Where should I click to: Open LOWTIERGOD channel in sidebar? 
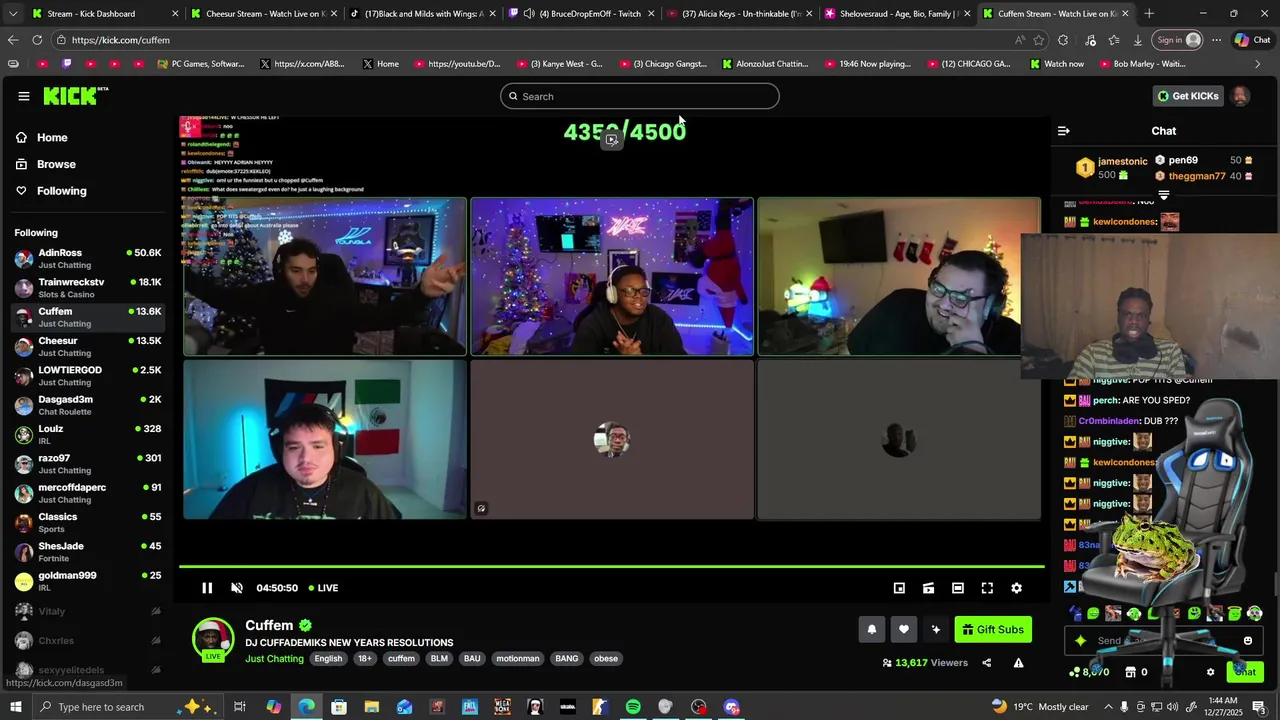pos(88,376)
